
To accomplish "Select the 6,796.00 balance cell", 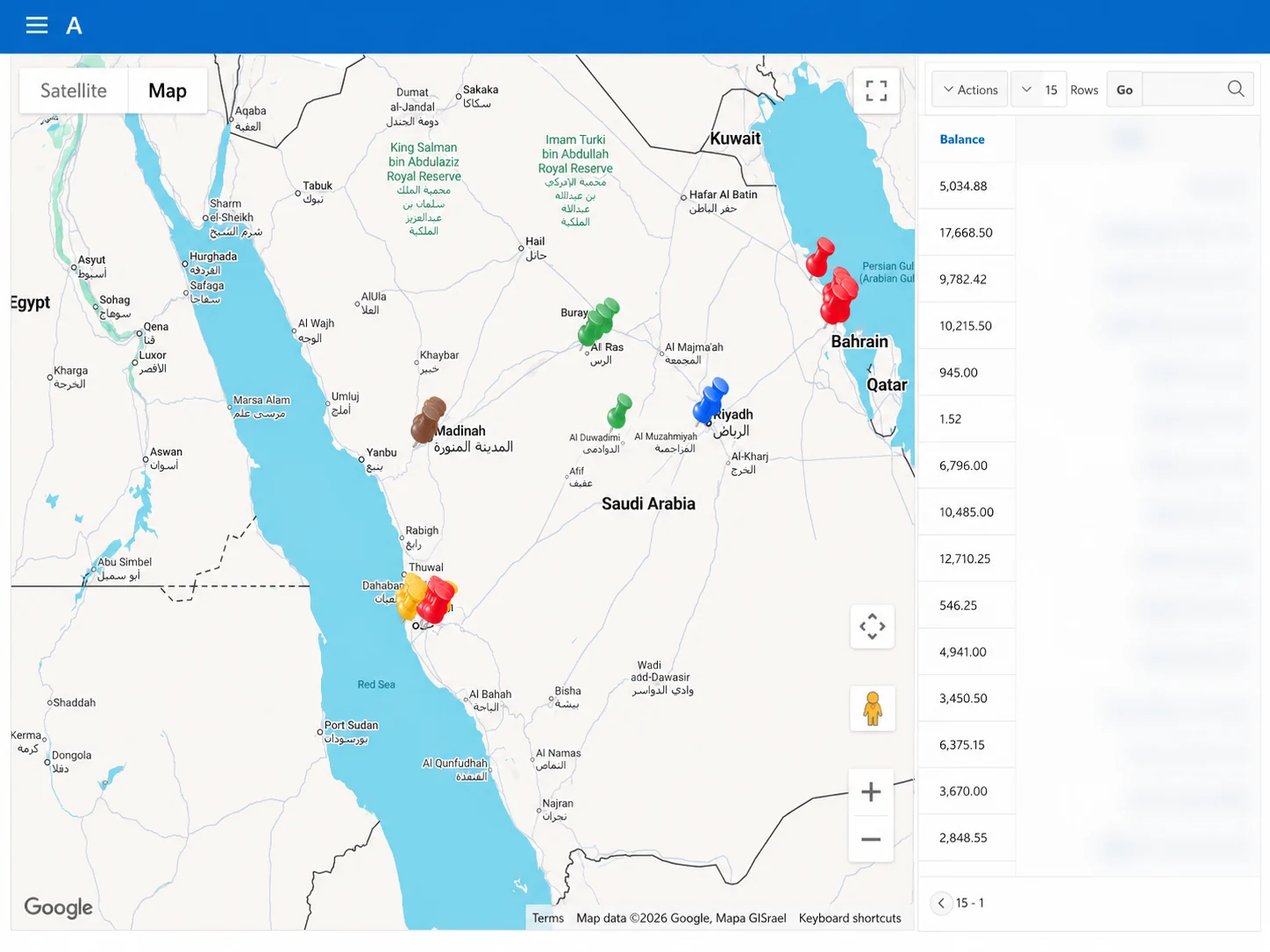I will click(x=967, y=465).
